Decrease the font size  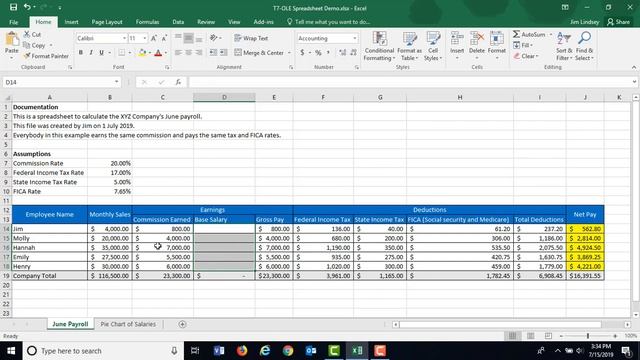pos(164,38)
